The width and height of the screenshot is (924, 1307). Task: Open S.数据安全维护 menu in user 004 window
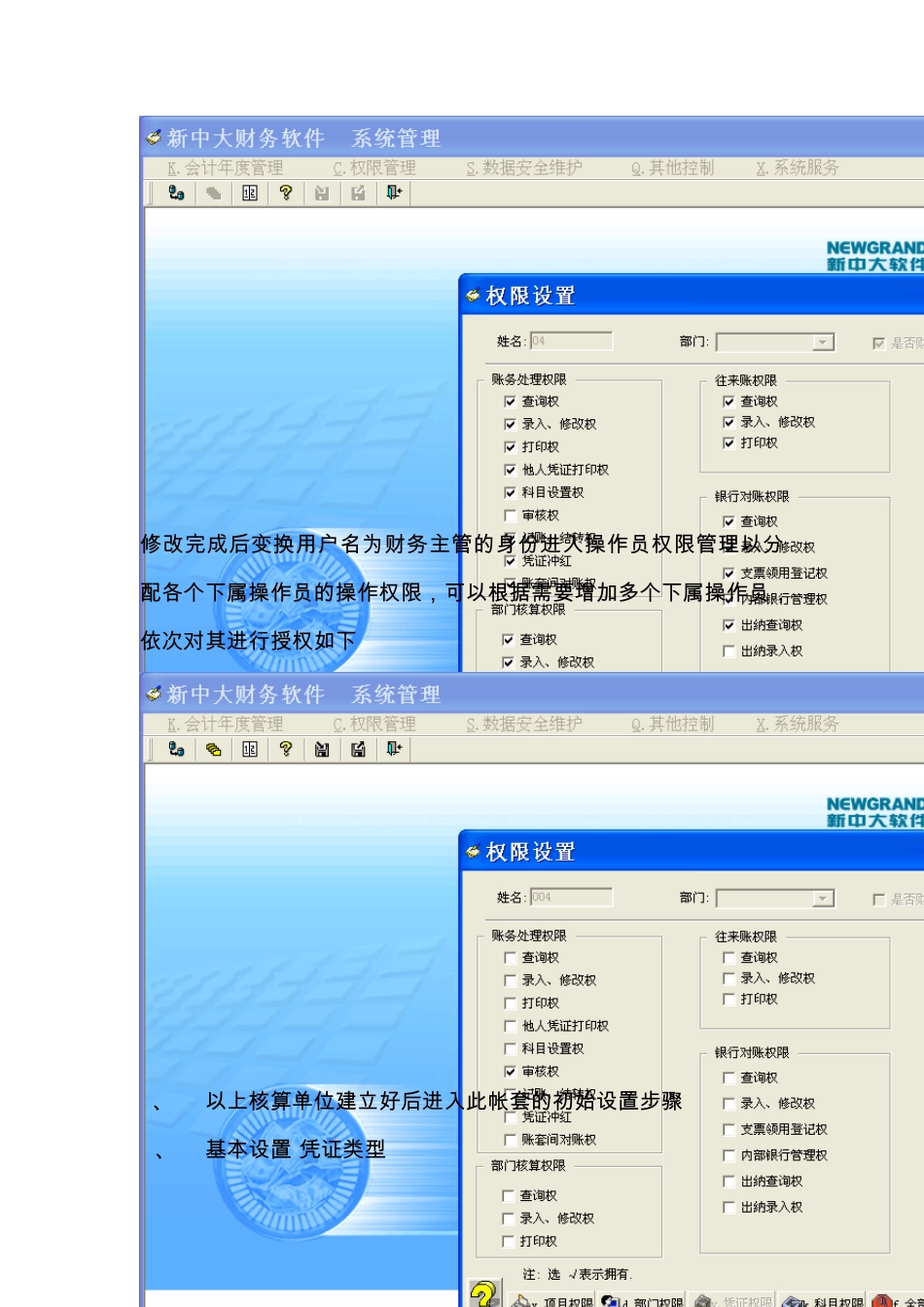(524, 724)
